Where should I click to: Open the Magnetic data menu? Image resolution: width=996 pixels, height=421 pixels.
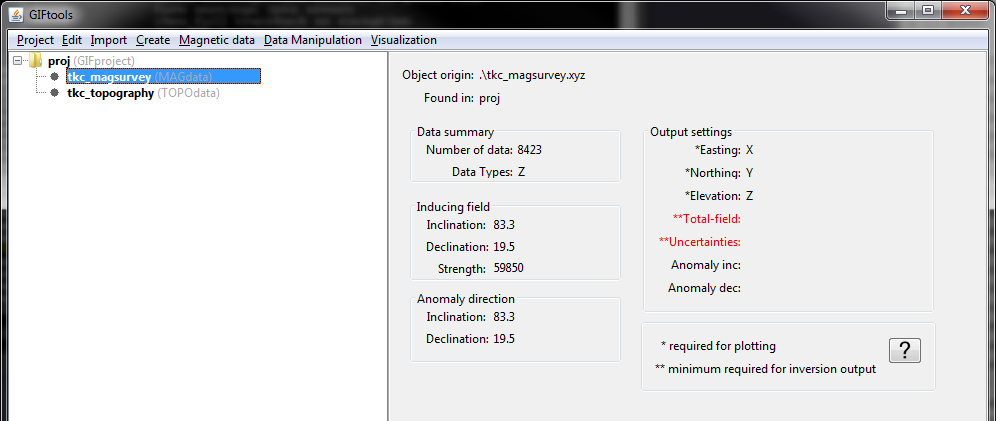(x=217, y=40)
